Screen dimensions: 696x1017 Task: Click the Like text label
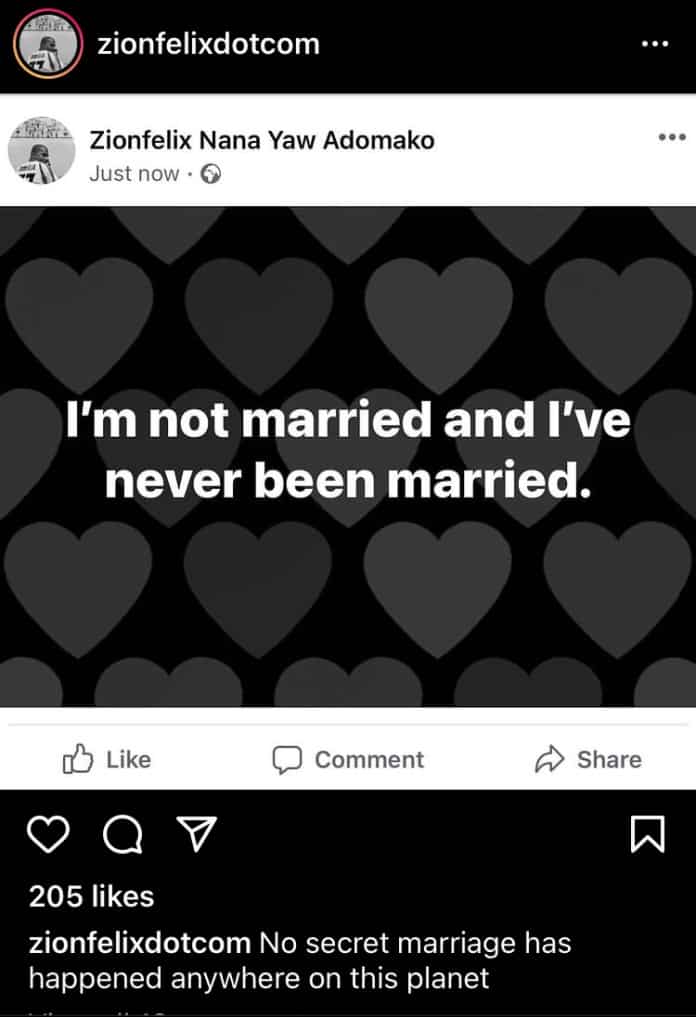pos(128,760)
